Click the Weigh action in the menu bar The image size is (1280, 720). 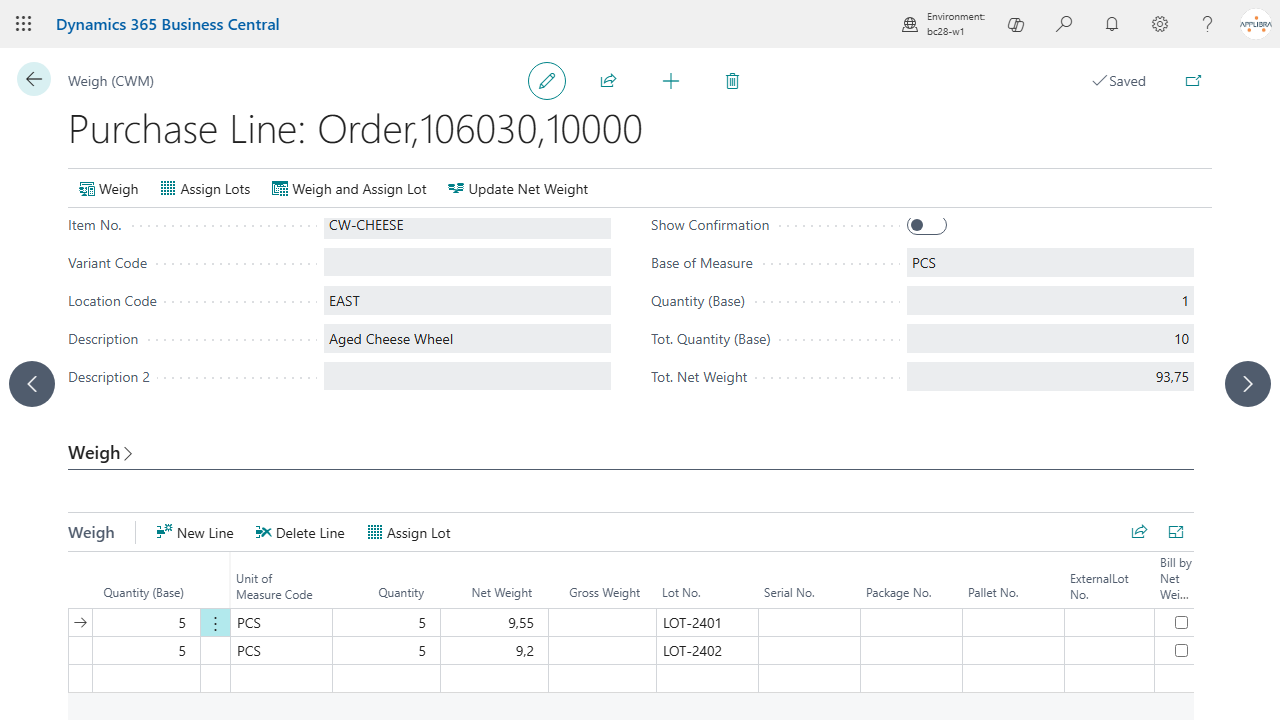[x=109, y=189]
